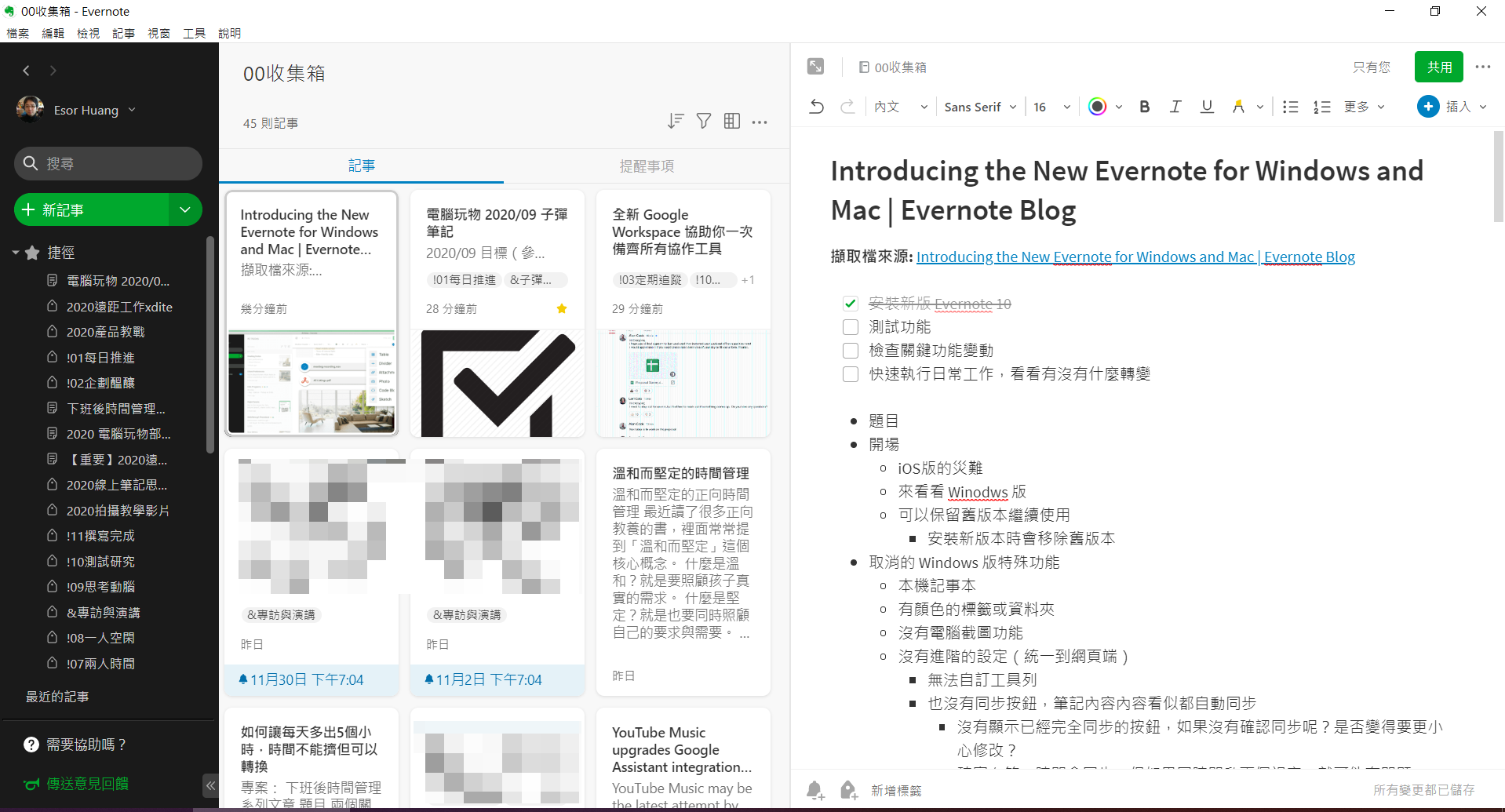Click the add tag icon
The width and height of the screenshot is (1505, 812).
point(848,790)
